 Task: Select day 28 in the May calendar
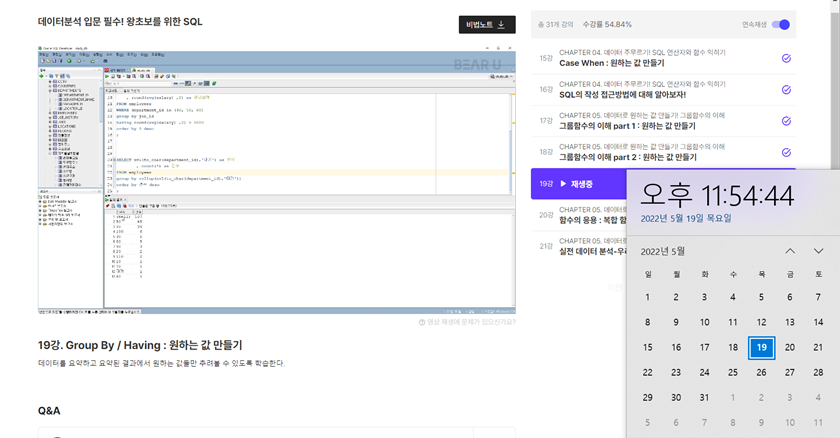(x=818, y=373)
